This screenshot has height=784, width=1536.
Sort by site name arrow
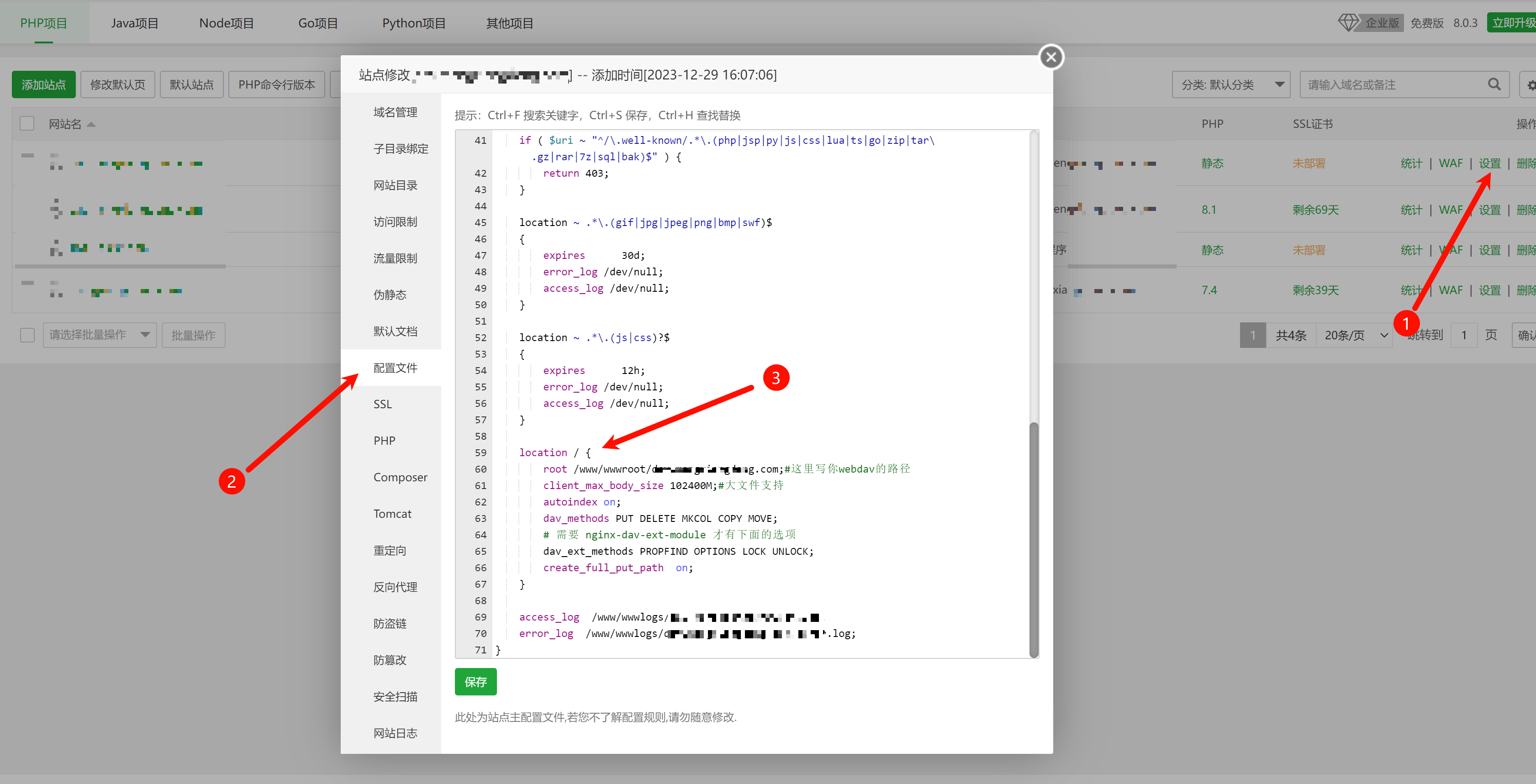pos(91,124)
